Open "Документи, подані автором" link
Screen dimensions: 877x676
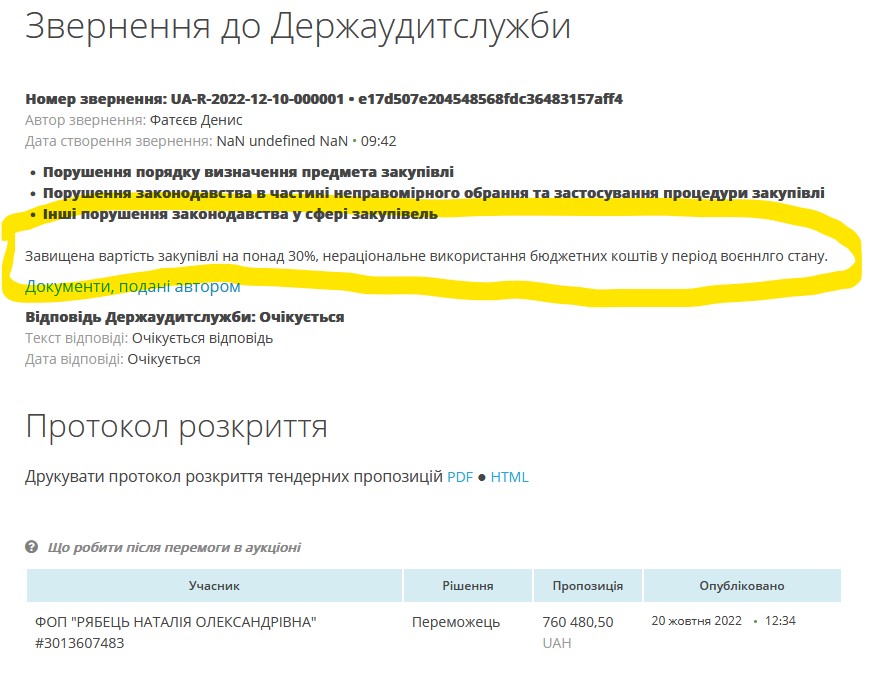(x=133, y=287)
